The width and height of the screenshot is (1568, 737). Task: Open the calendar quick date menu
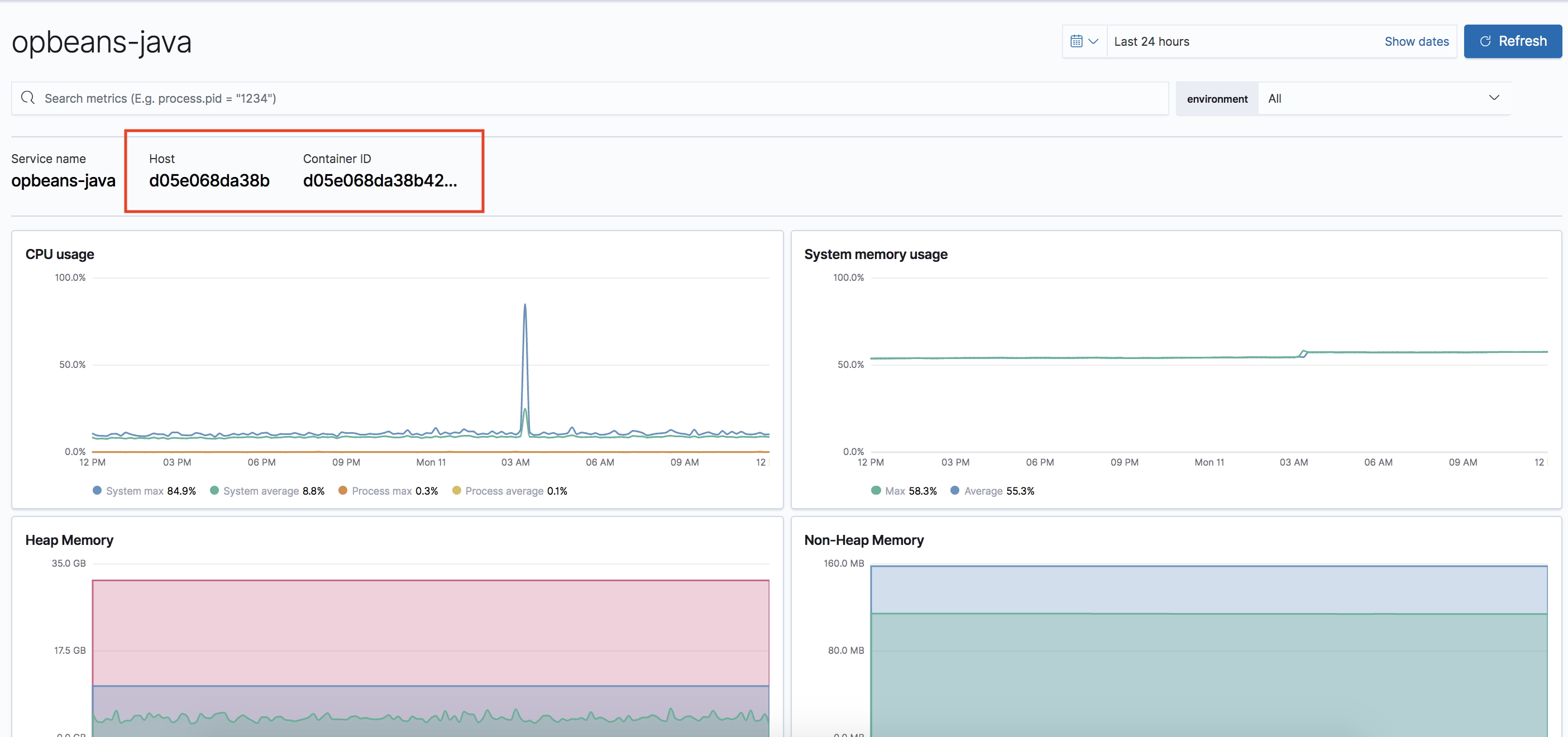tap(1084, 41)
